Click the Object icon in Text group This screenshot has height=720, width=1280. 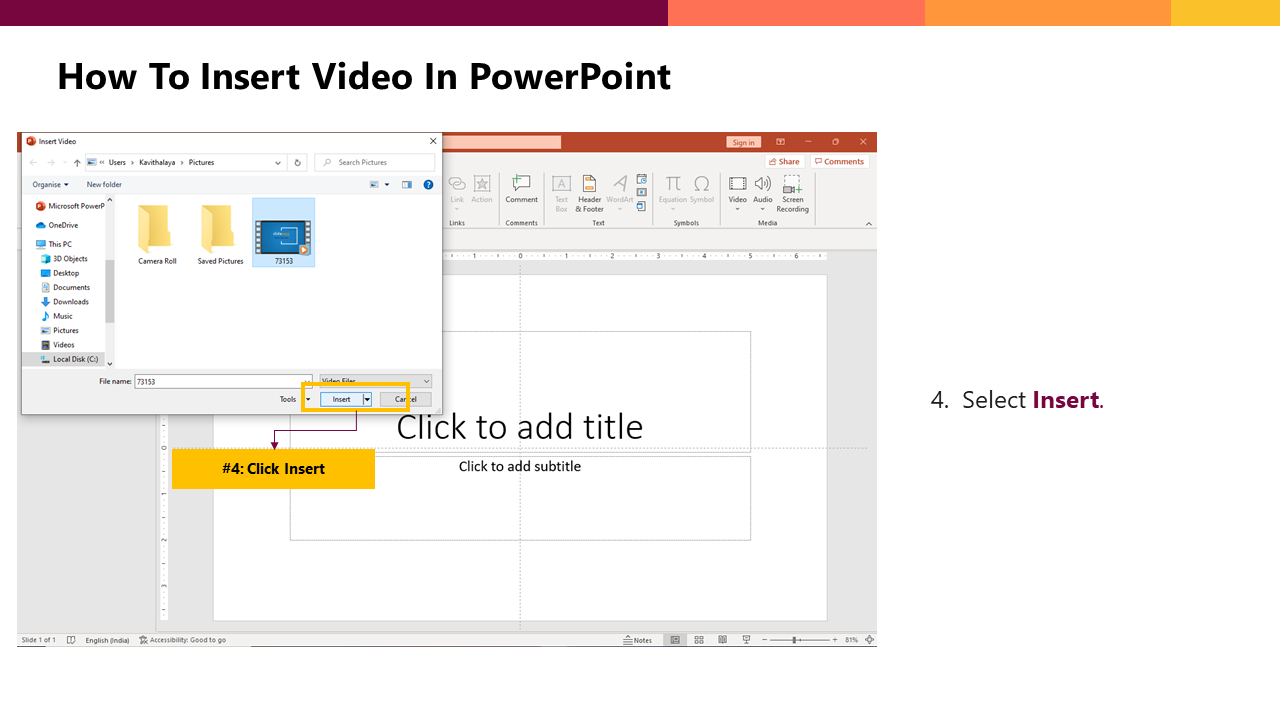(642, 205)
